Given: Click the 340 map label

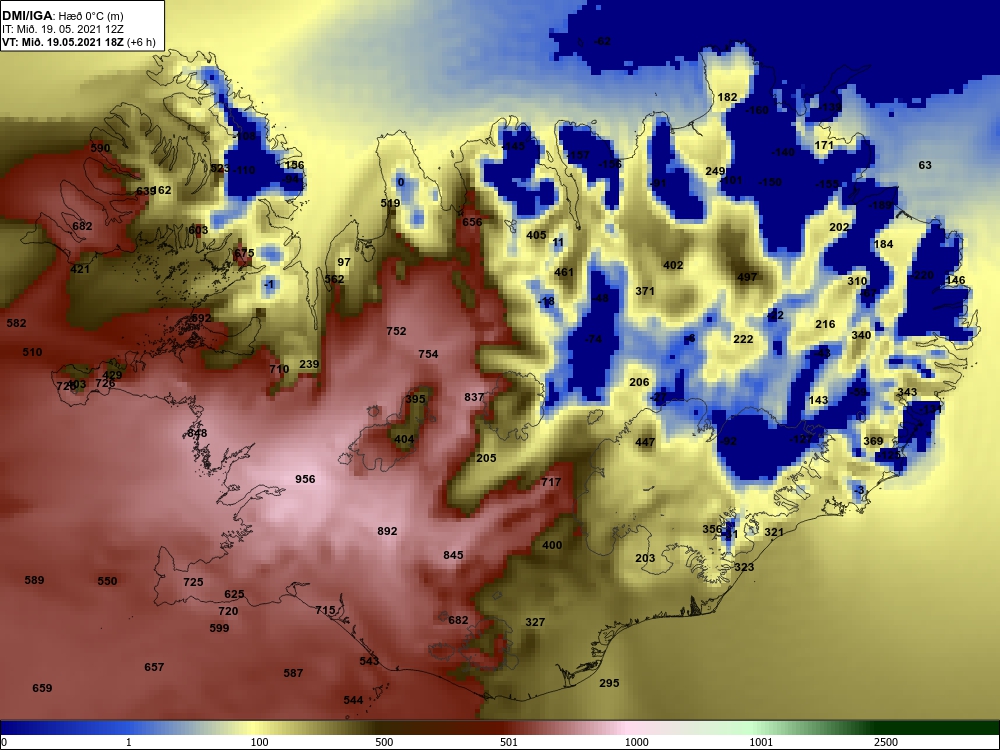Looking at the screenshot, I should pyautogui.click(x=861, y=335).
